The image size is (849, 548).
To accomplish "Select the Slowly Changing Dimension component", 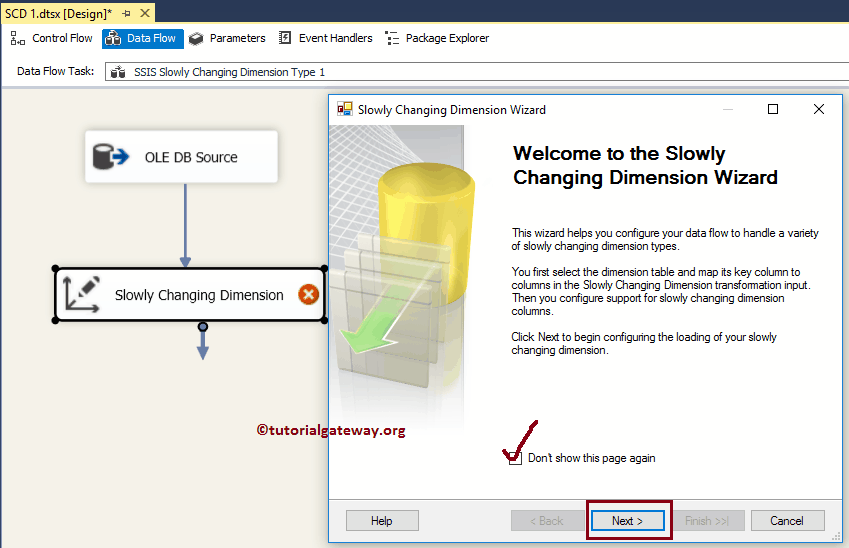I will coord(190,295).
